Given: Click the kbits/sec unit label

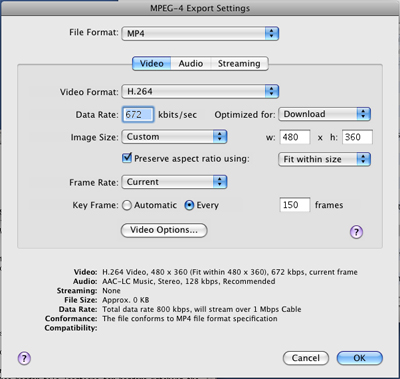Looking at the screenshot, I should pos(177,115).
